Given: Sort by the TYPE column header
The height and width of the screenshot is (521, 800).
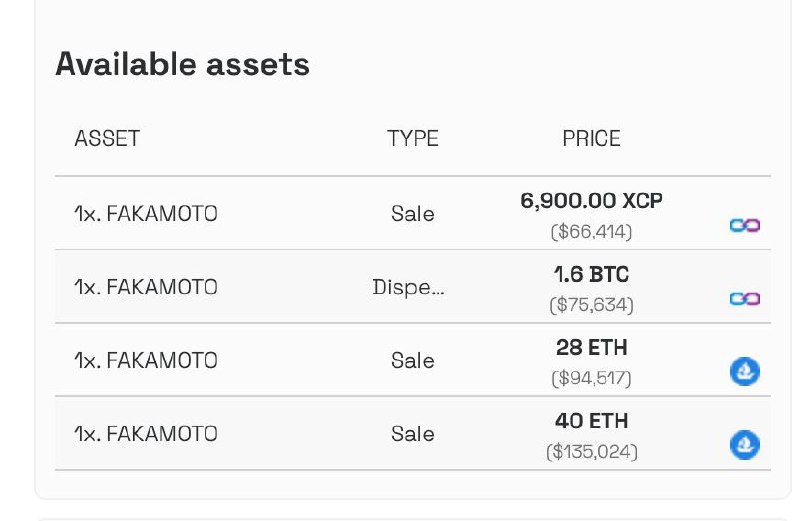Looking at the screenshot, I should tap(413, 138).
